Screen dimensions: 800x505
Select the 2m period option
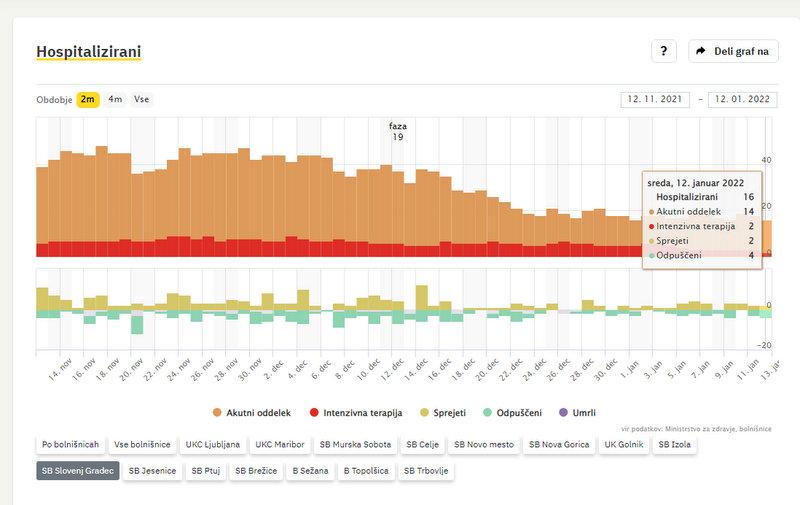coord(88,99)
